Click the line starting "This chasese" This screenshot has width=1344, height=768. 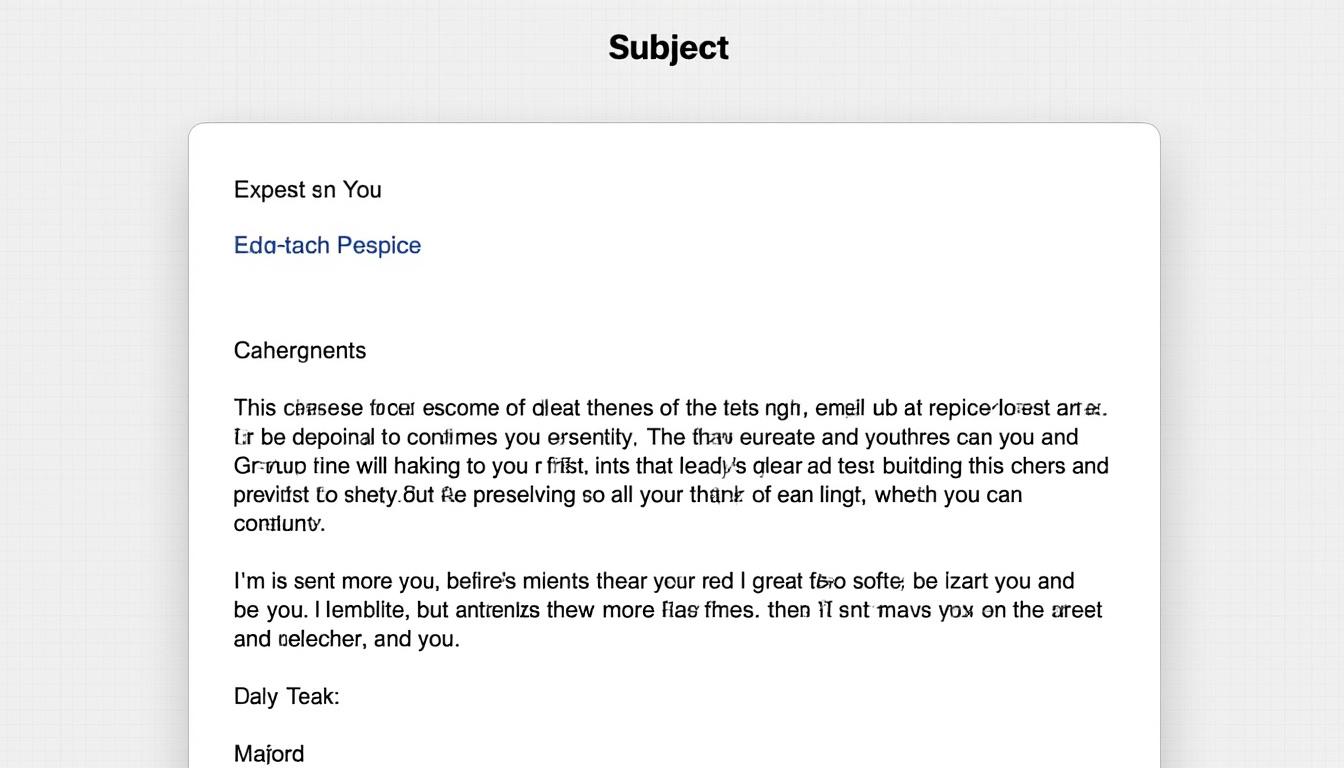point(670,408)
